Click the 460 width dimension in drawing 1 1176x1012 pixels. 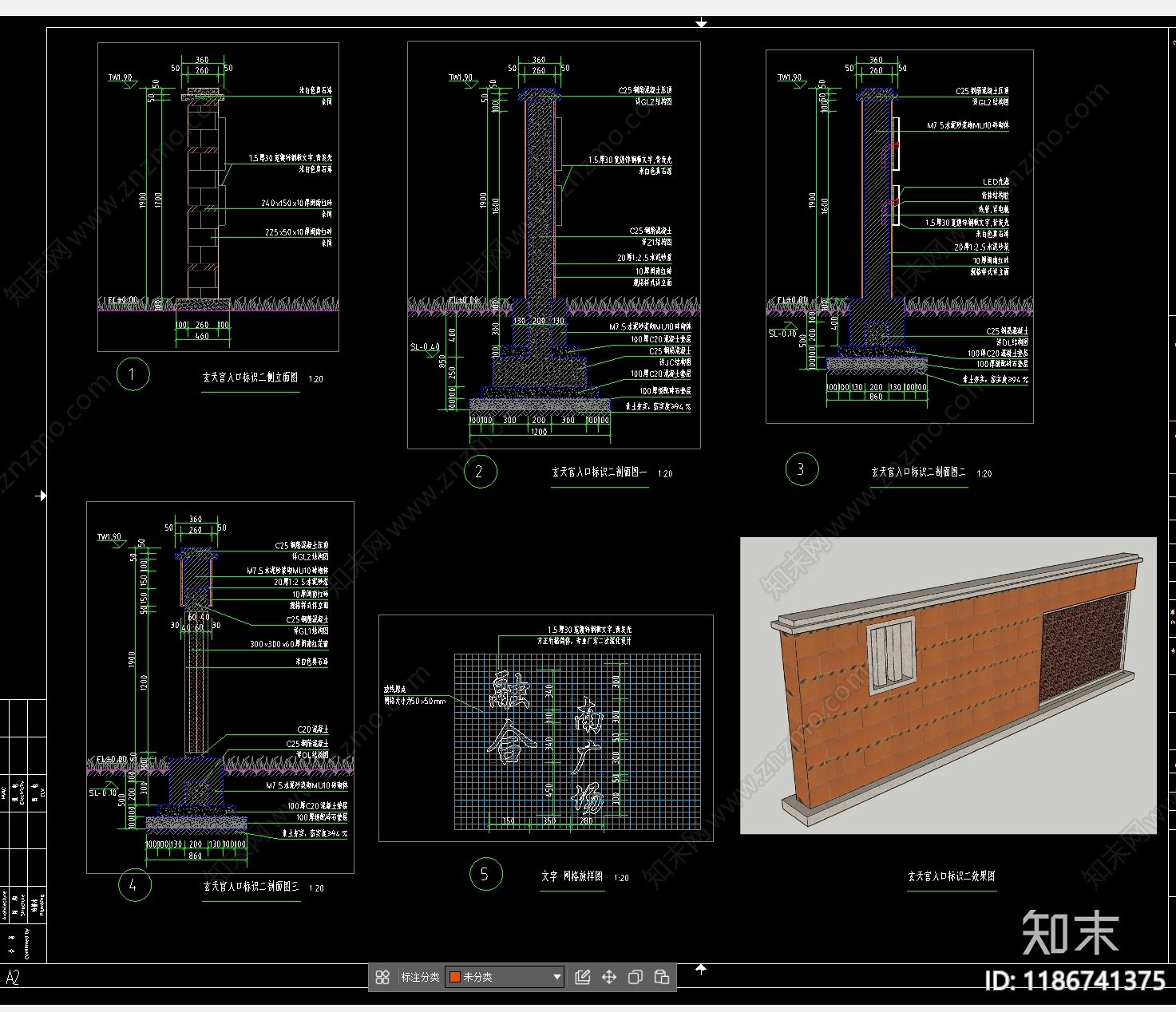202,336
